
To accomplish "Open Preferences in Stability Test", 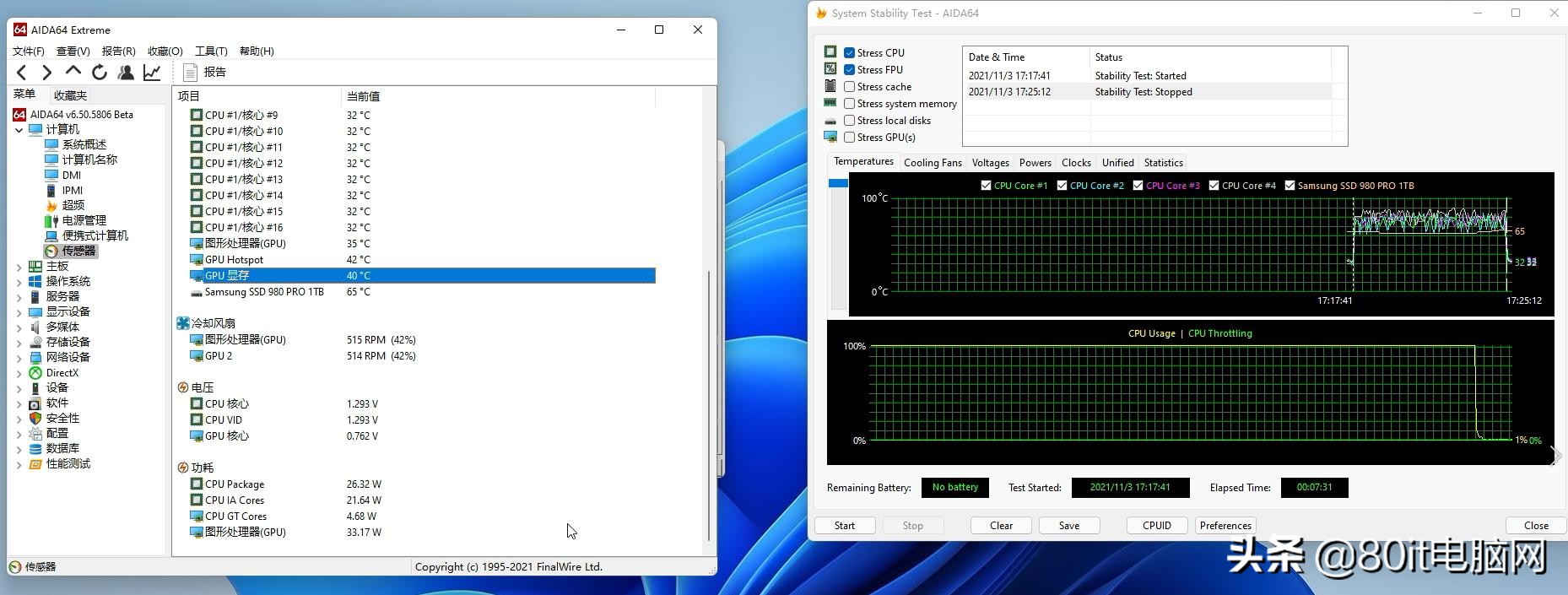I will (1225, 525).
